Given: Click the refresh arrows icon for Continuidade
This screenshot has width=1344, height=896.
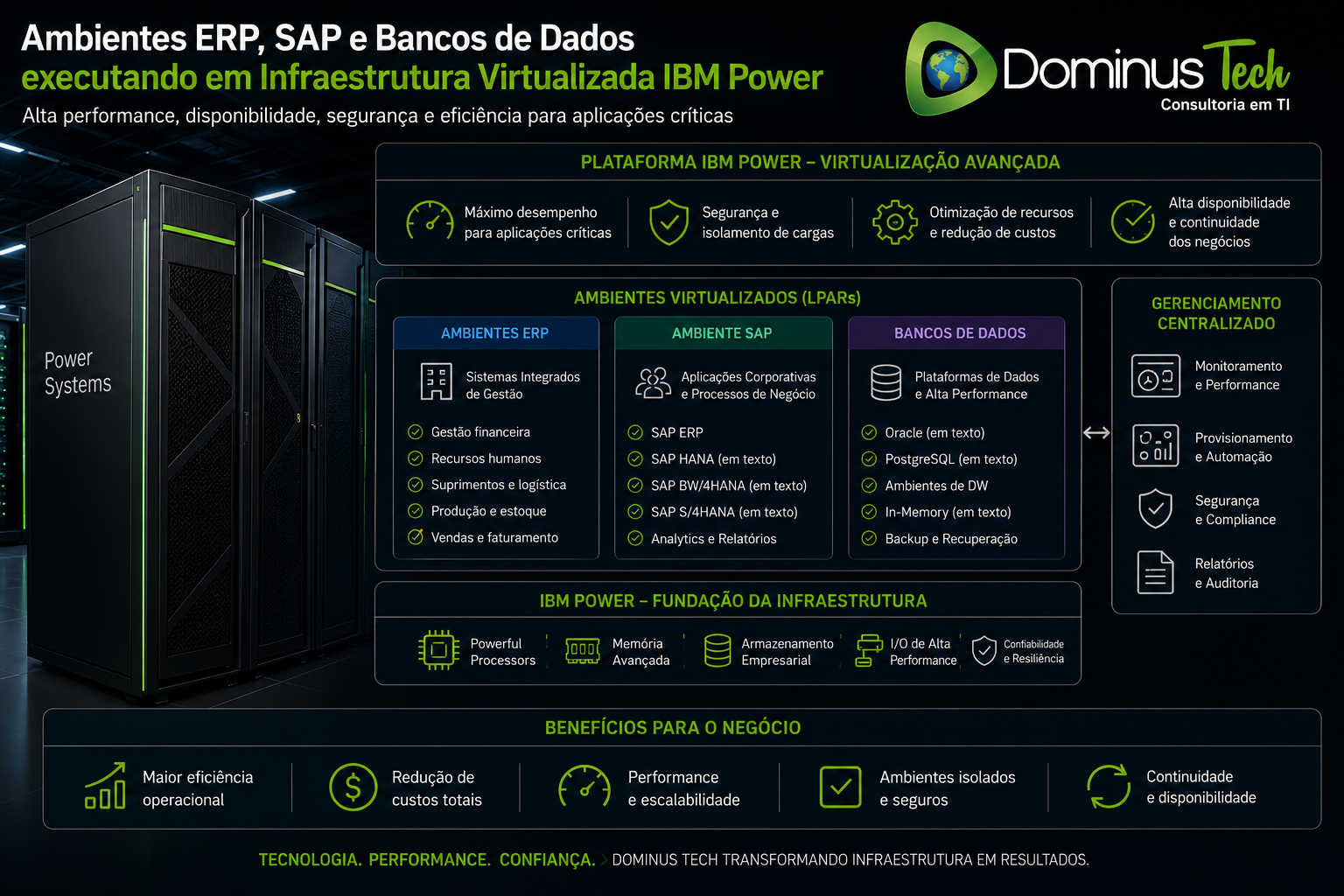Looking at the screenshot, I should click(x=1109, y=786).
